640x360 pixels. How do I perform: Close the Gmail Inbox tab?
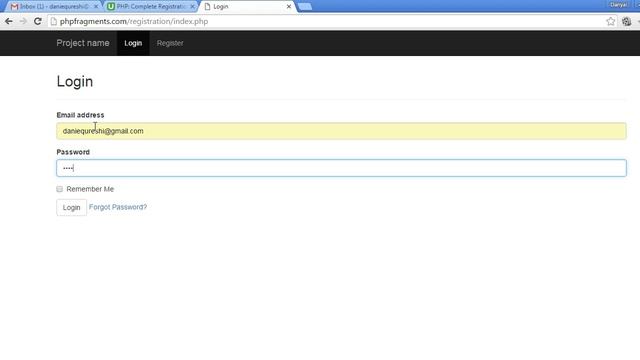(96, 7)
